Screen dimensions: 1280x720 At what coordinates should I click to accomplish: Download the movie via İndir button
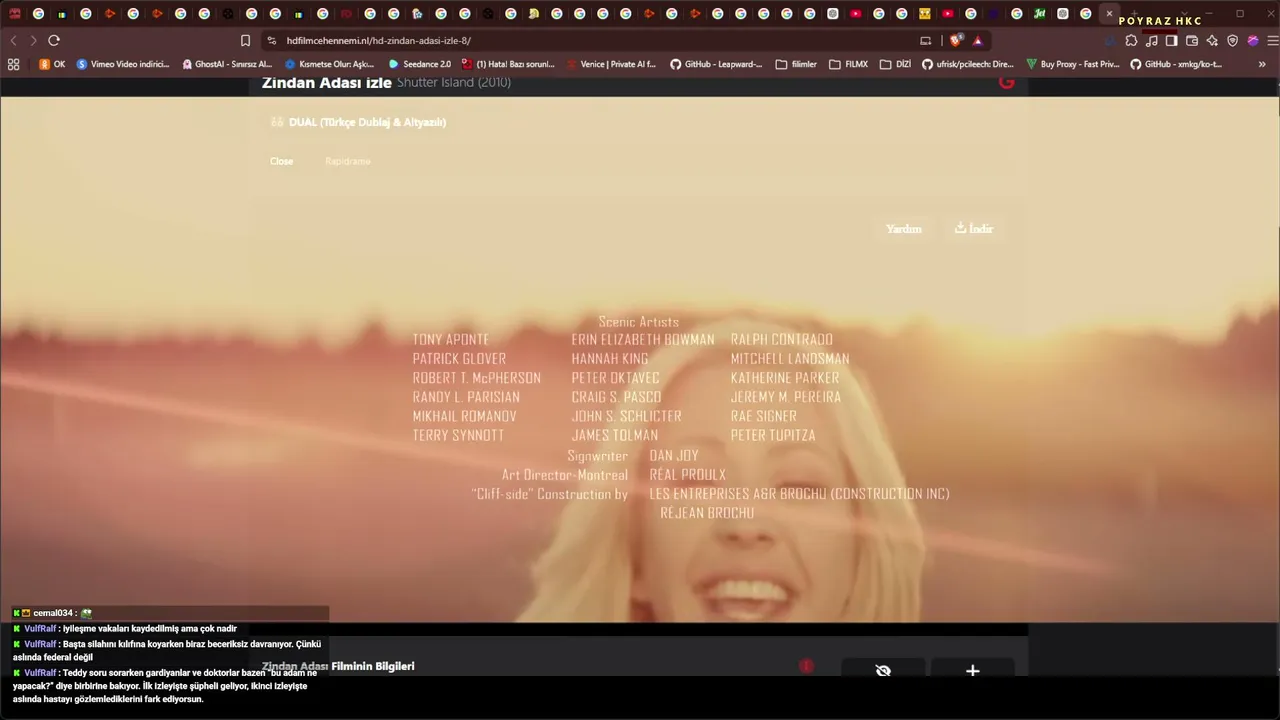[x=974, y=229]
